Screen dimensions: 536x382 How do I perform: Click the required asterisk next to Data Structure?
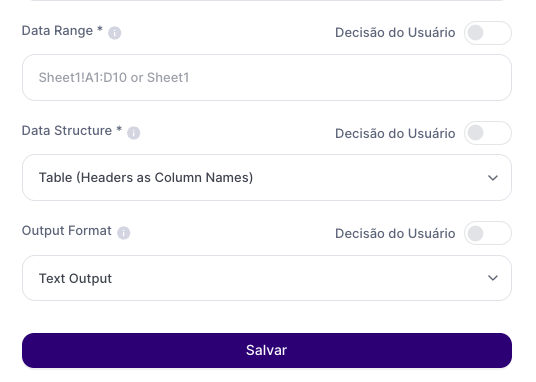point(119,129)
